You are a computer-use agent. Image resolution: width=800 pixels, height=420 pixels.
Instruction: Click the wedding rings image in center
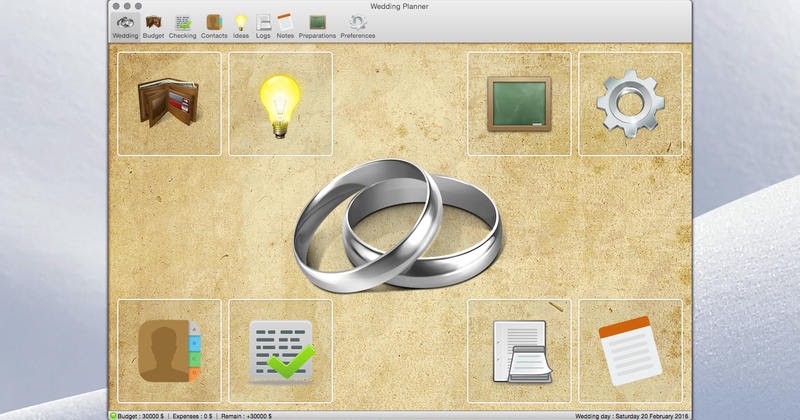(398, 226)
